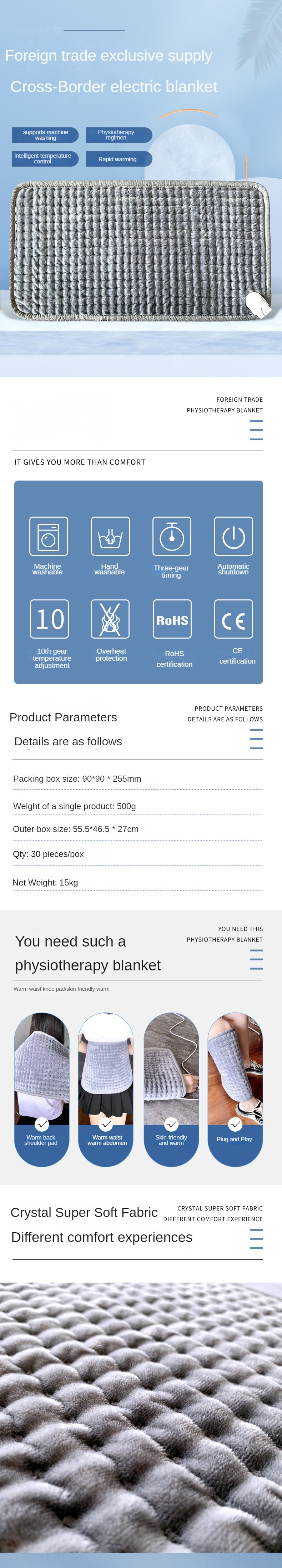Click the gray electric blanket product image
The height and width of the screenshot is (1568, 282).
pyautogui.click(x=141, y=251)
